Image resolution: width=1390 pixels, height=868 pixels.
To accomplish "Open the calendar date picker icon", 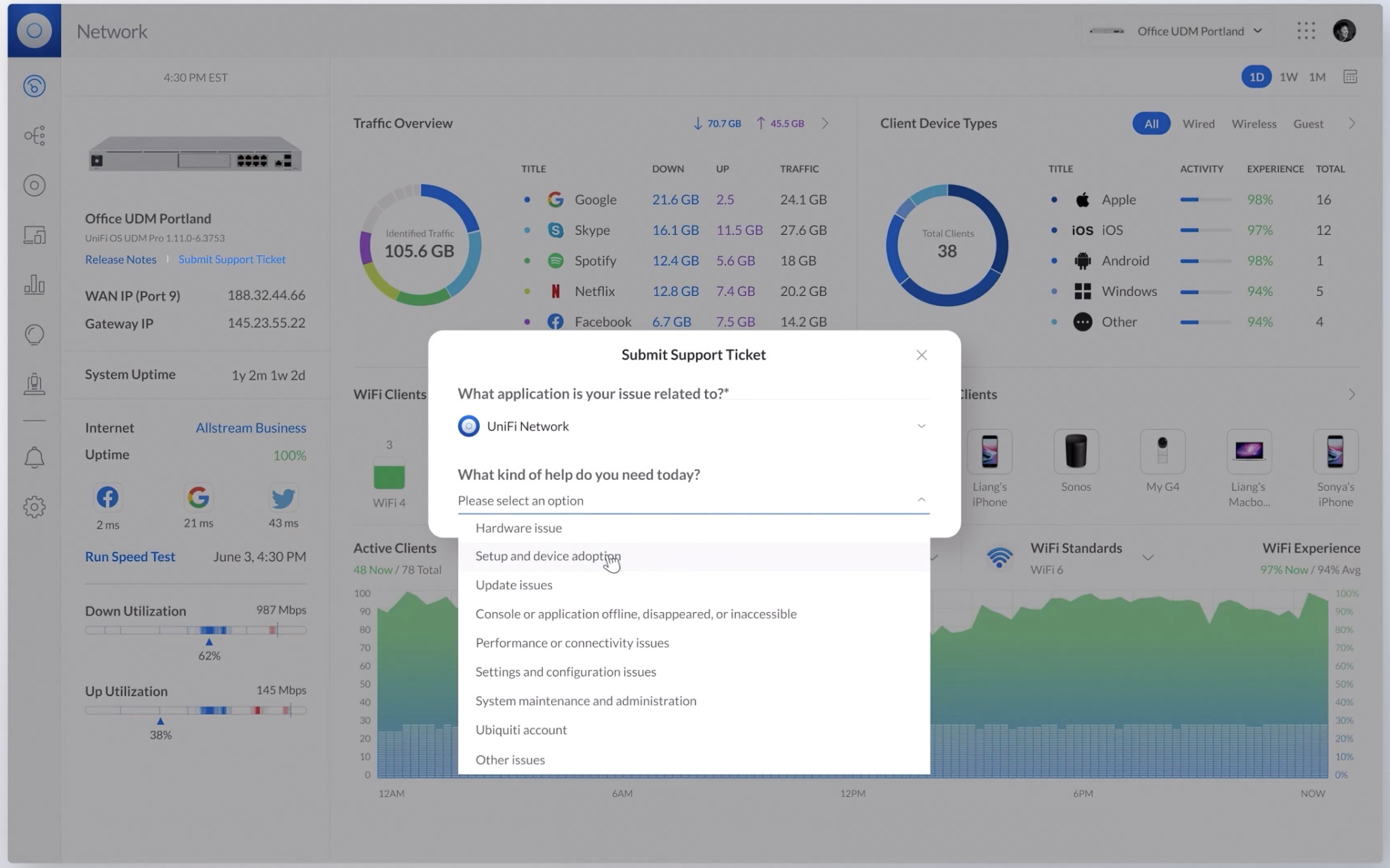I will (x=1350, y=77).
